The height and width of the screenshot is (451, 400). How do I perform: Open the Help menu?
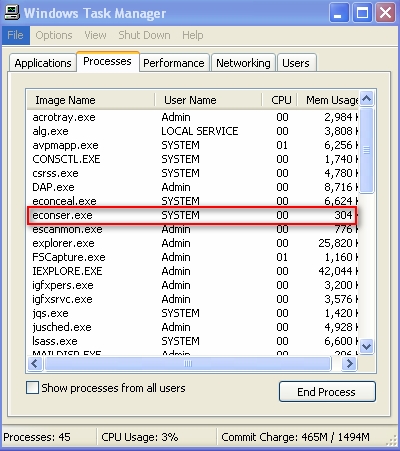point(193,35)
